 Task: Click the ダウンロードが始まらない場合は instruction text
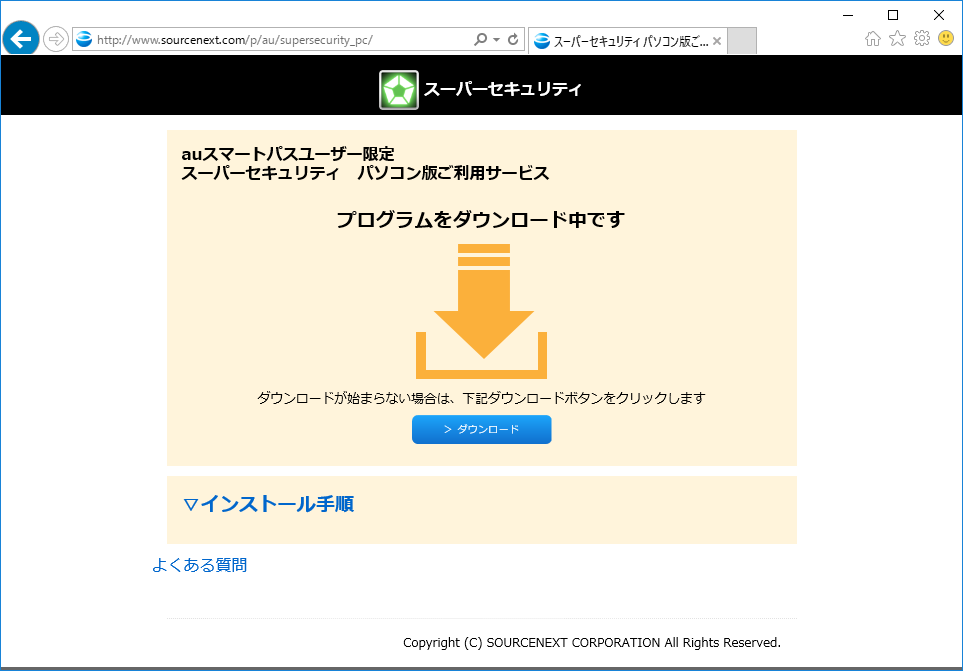[x=481, y=398]
